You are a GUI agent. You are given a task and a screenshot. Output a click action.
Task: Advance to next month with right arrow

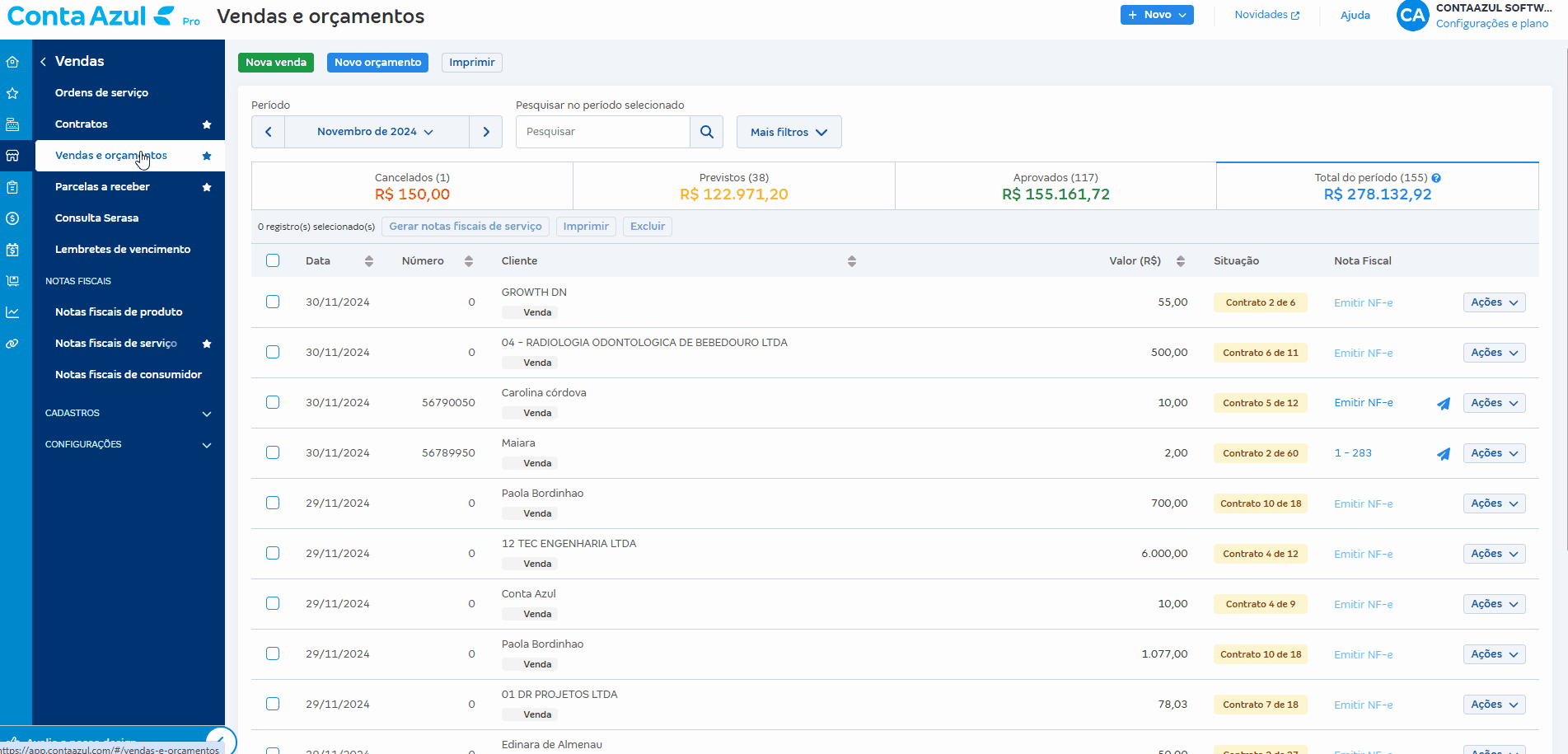point(486,132)
